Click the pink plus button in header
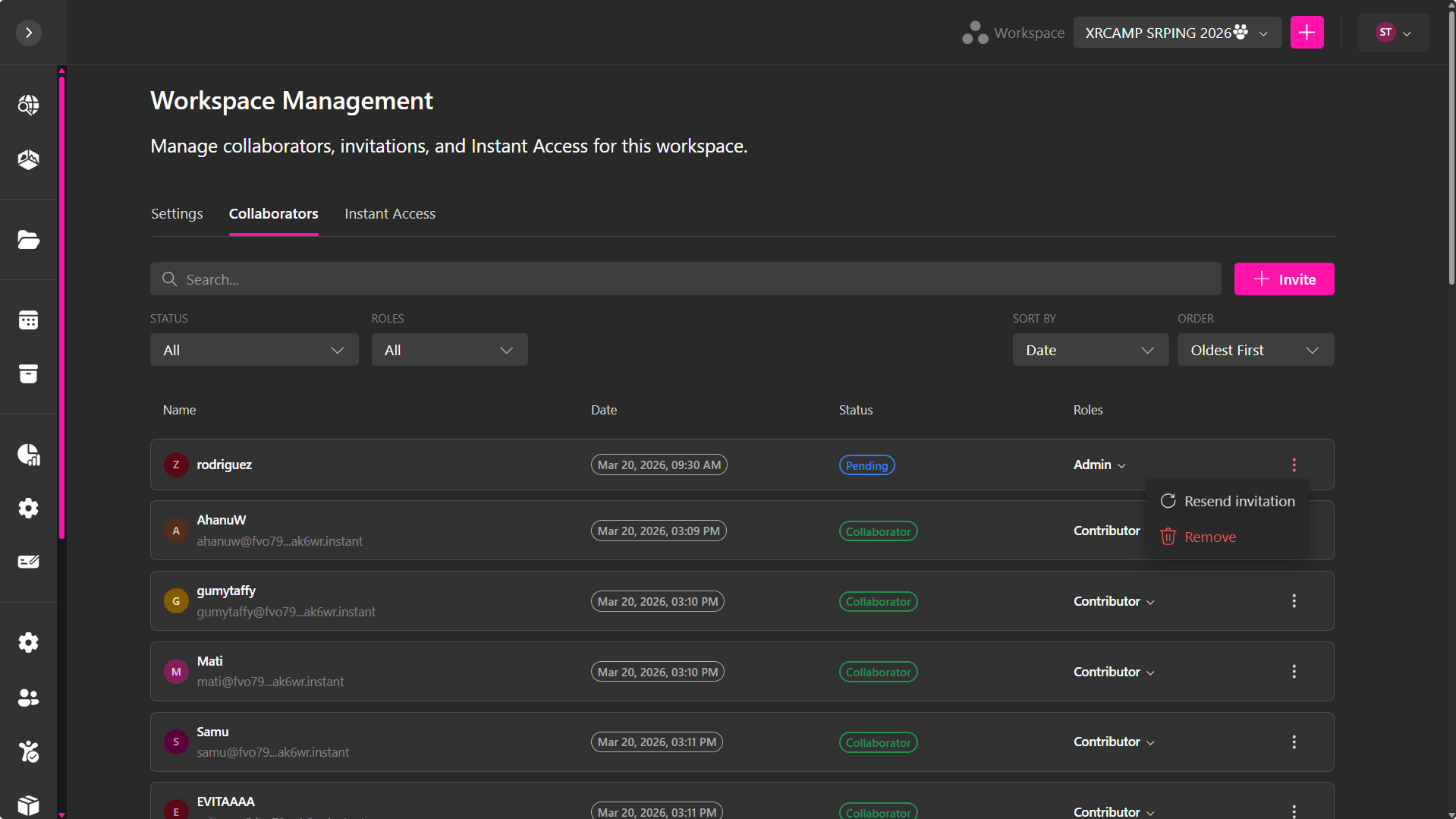Screen dimensions: 1456x819 [1307, 33]
